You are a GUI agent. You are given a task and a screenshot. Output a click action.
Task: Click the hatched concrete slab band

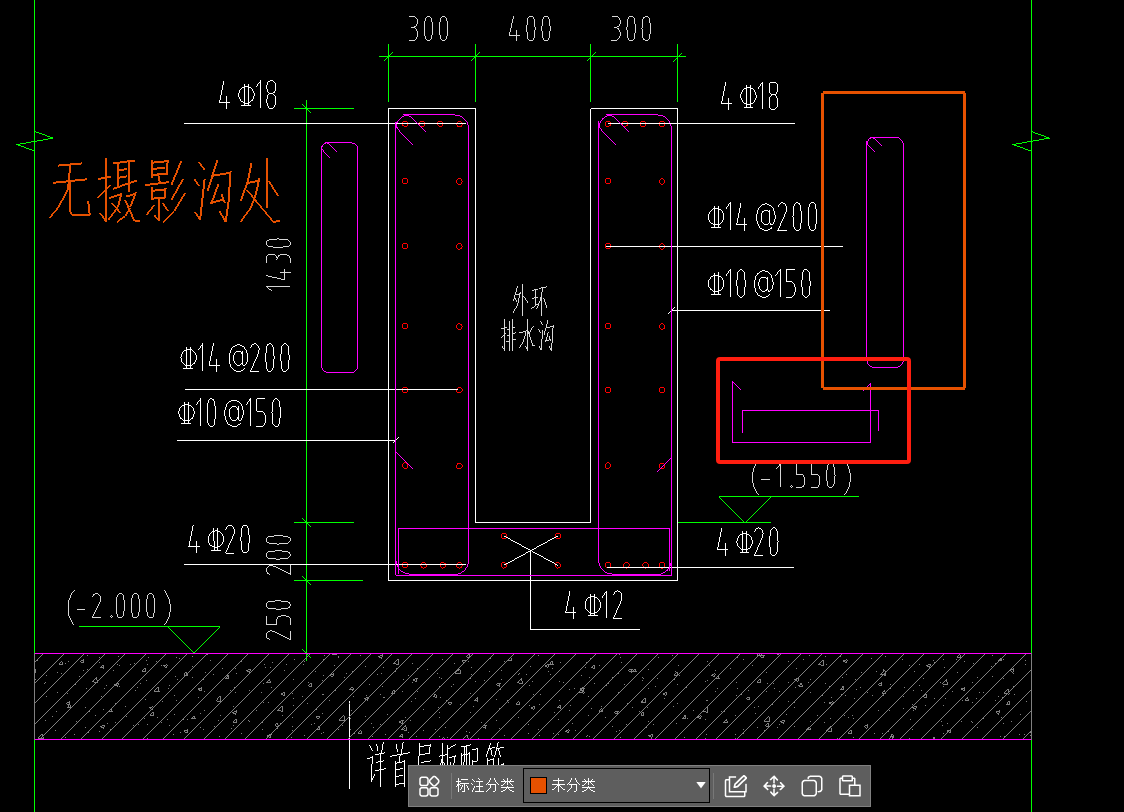tap(533, 696)
